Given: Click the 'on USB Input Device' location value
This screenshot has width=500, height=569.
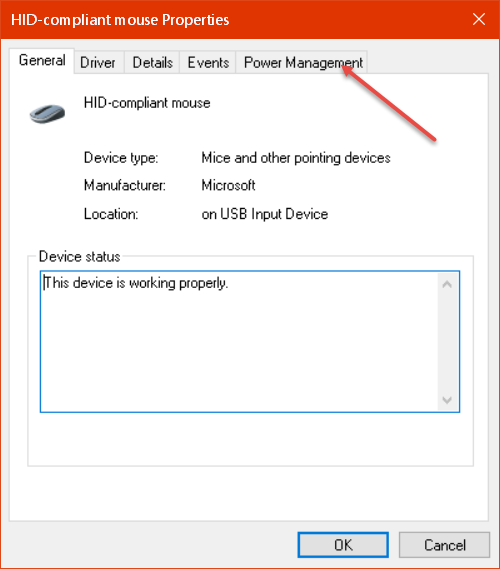Looking at the screenshot, I should pos(265,214).
